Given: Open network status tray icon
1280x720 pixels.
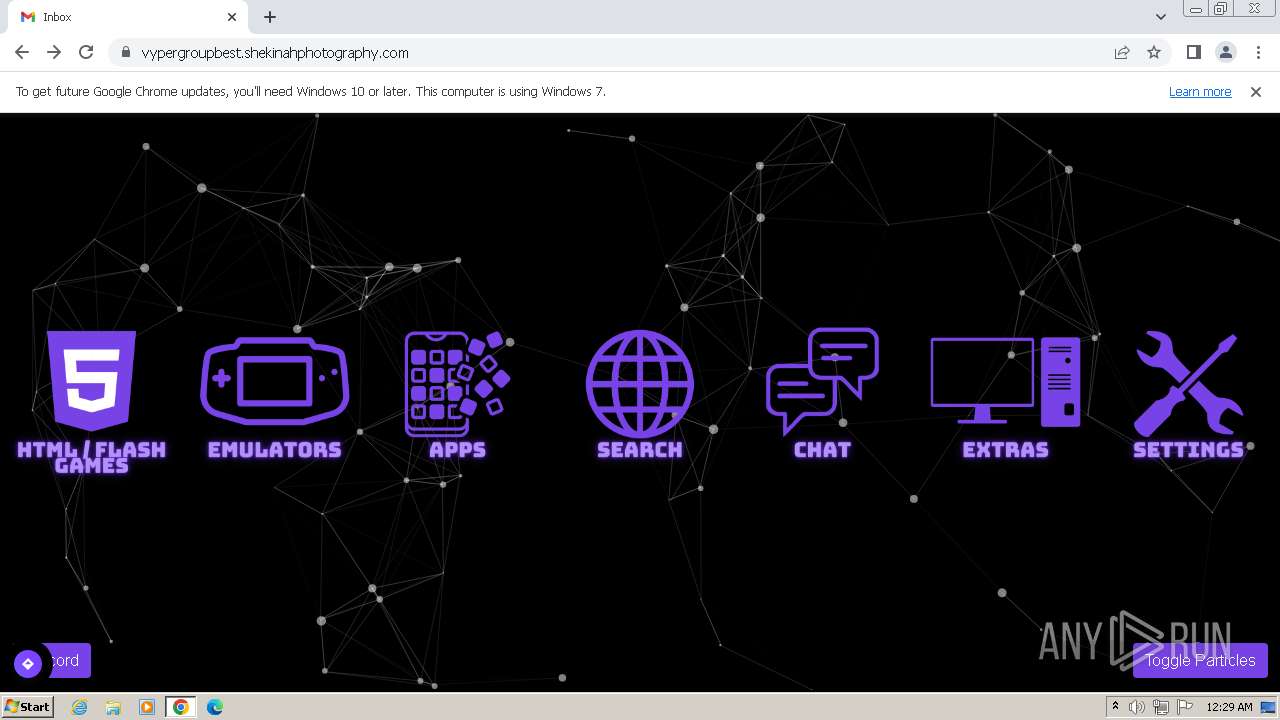Looking at the screenshot, I should tap(1161, 707).
